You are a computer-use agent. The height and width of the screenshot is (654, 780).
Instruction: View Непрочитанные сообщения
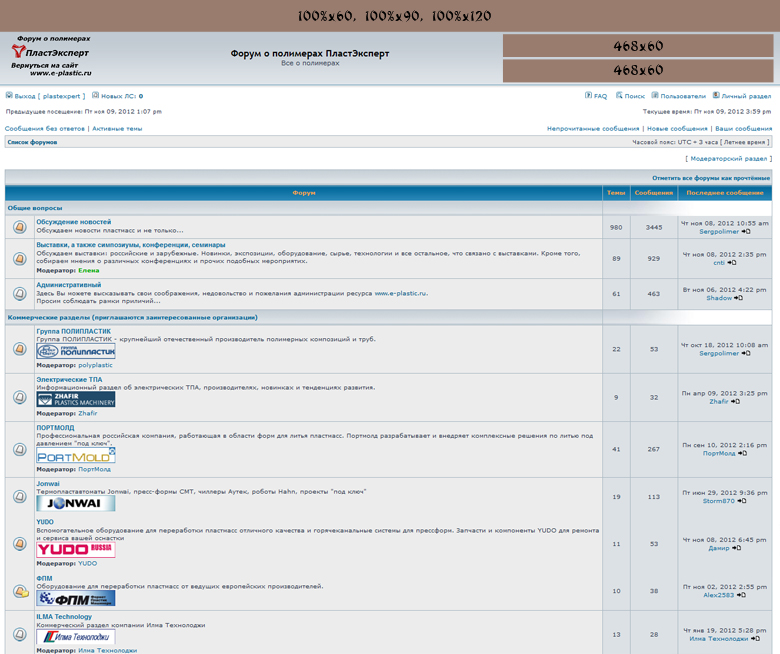[x=593, y=129]
